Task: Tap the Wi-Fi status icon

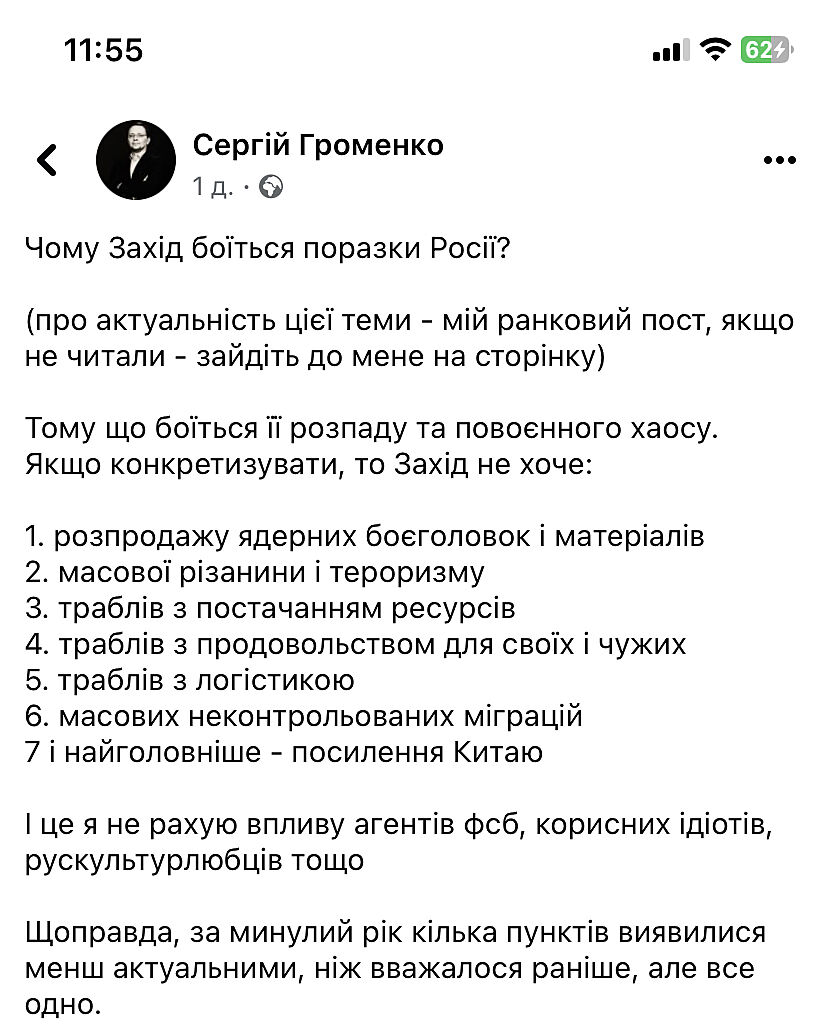Action: (714, 50)
